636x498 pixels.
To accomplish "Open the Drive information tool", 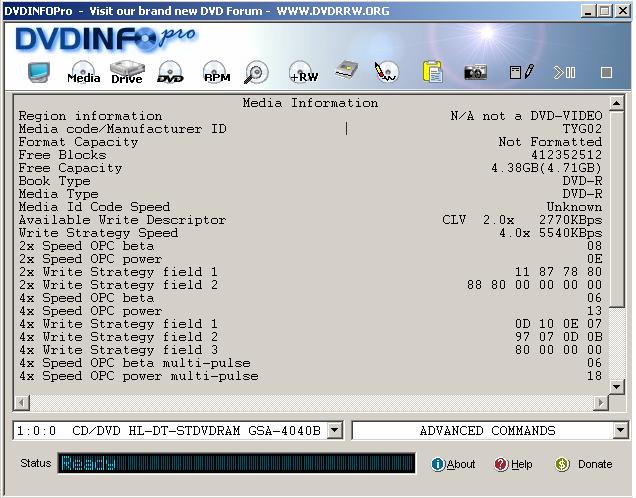I will 127,73.
